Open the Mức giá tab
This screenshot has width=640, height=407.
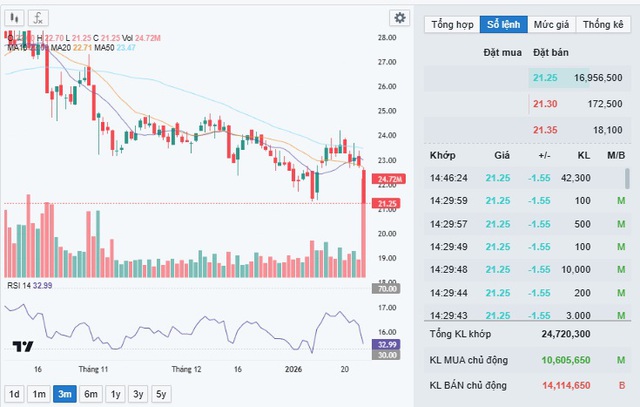(552, 24)
